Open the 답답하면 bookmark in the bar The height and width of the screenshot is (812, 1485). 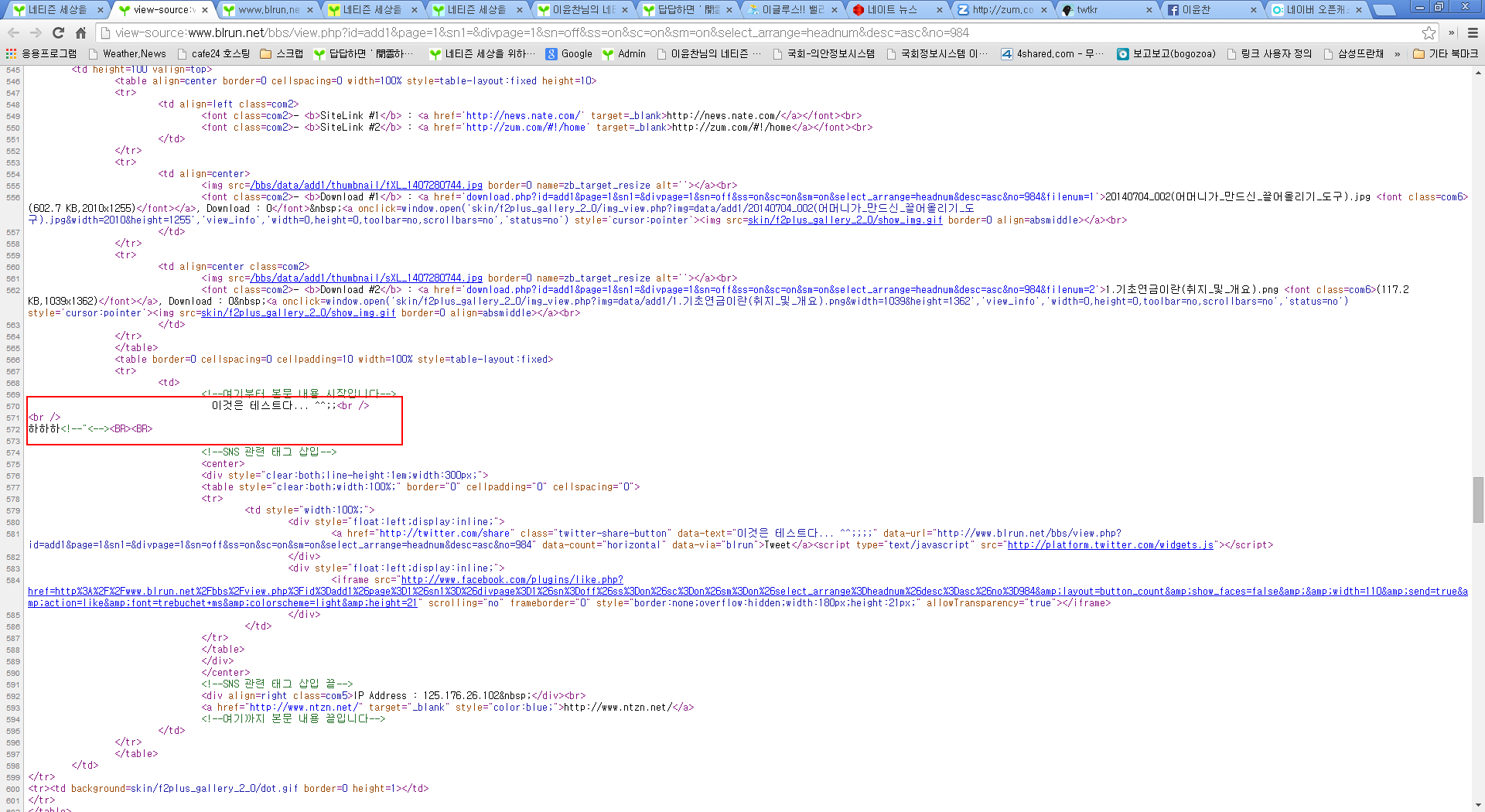(364, 53)
